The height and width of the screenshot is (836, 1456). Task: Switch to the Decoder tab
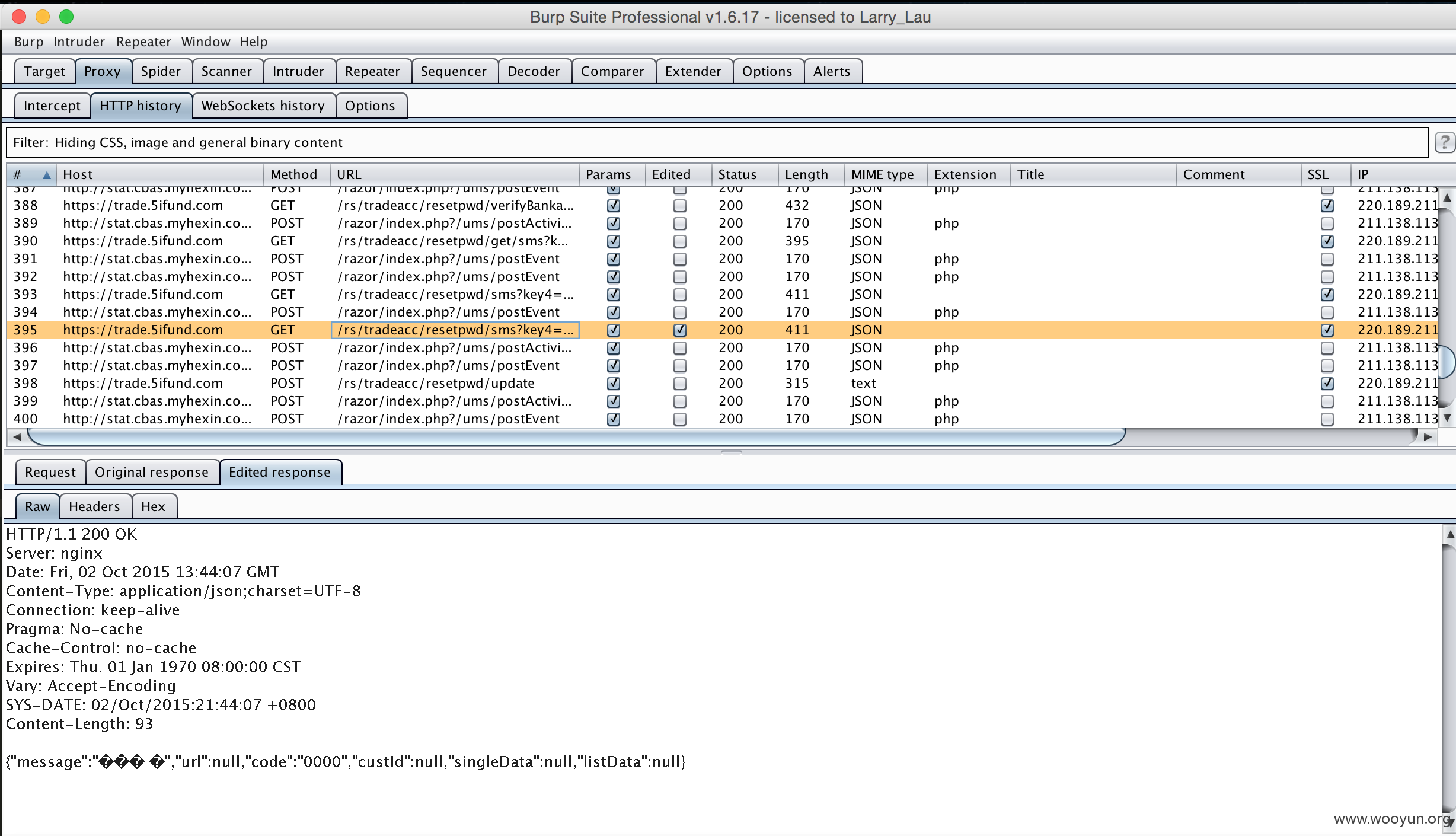(x=534, y=71)
